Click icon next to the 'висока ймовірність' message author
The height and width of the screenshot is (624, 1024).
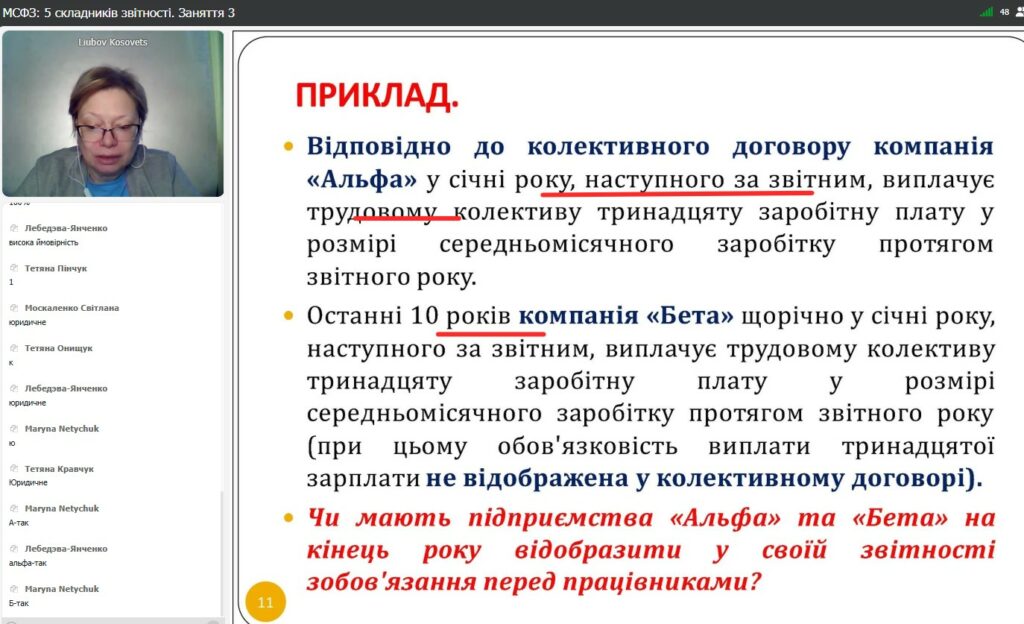(x=14, y=228)
